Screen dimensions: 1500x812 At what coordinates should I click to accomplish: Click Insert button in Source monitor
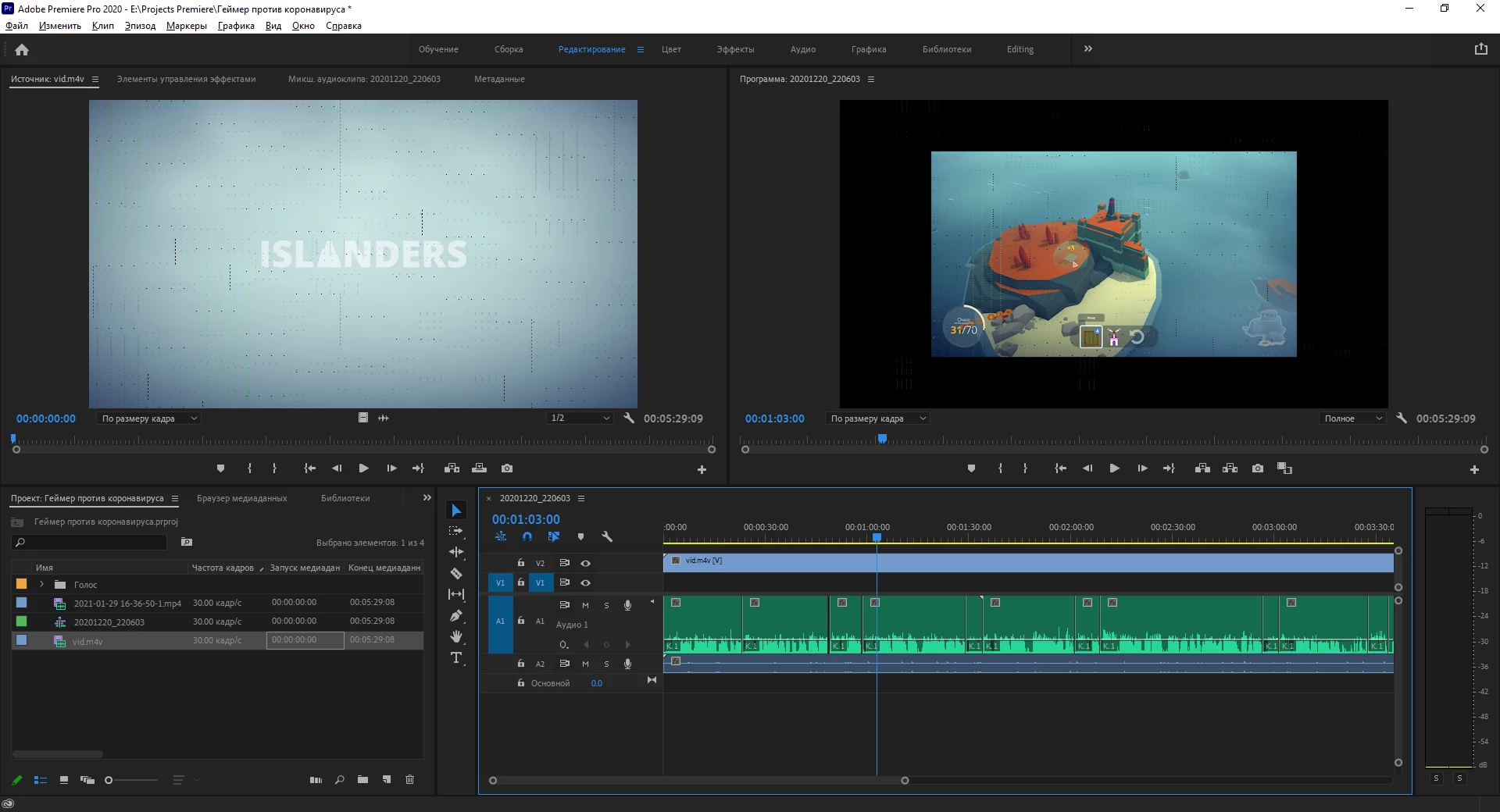pyautogui.click(x=452, y=468)
